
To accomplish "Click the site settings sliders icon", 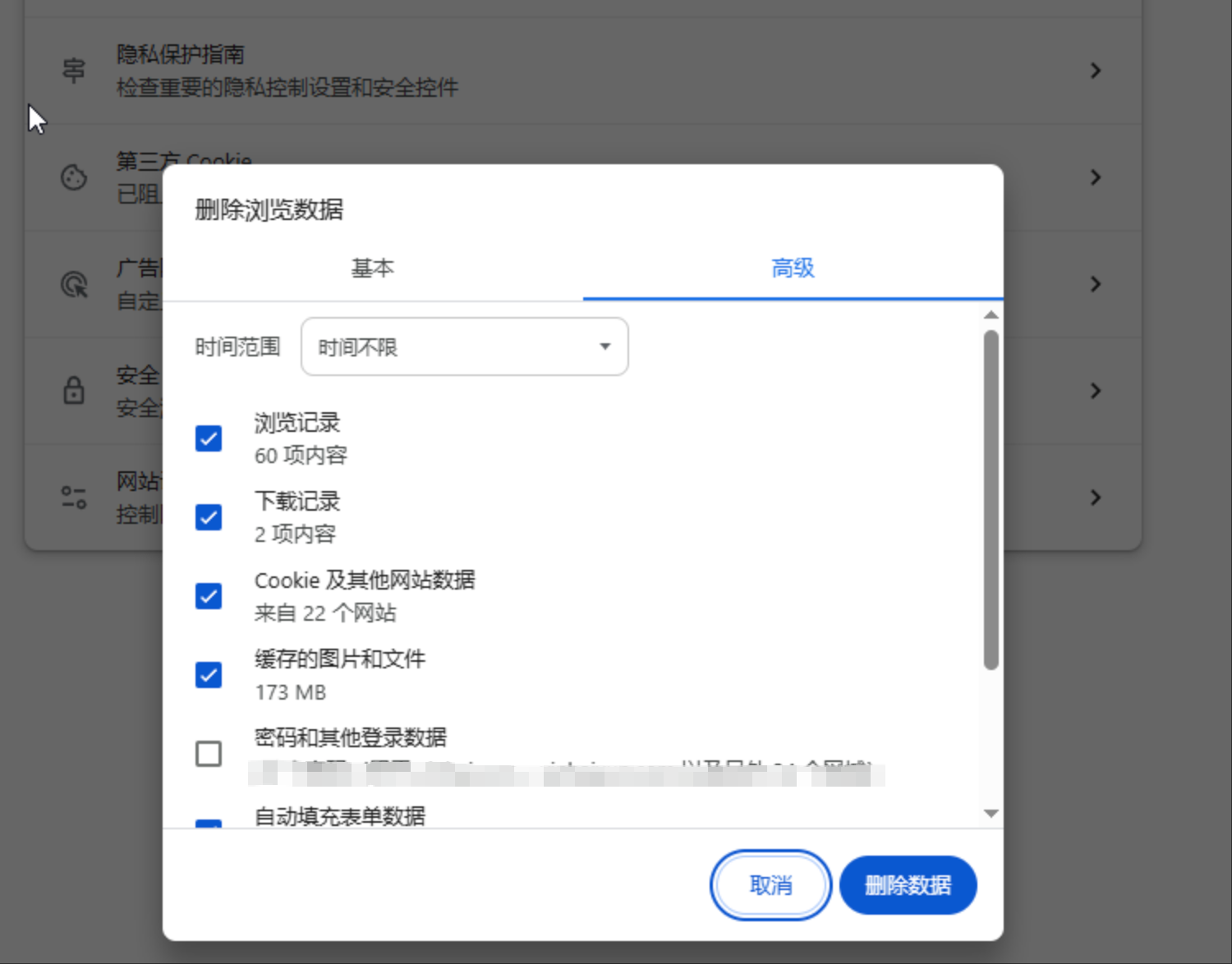I will (74, 498).
